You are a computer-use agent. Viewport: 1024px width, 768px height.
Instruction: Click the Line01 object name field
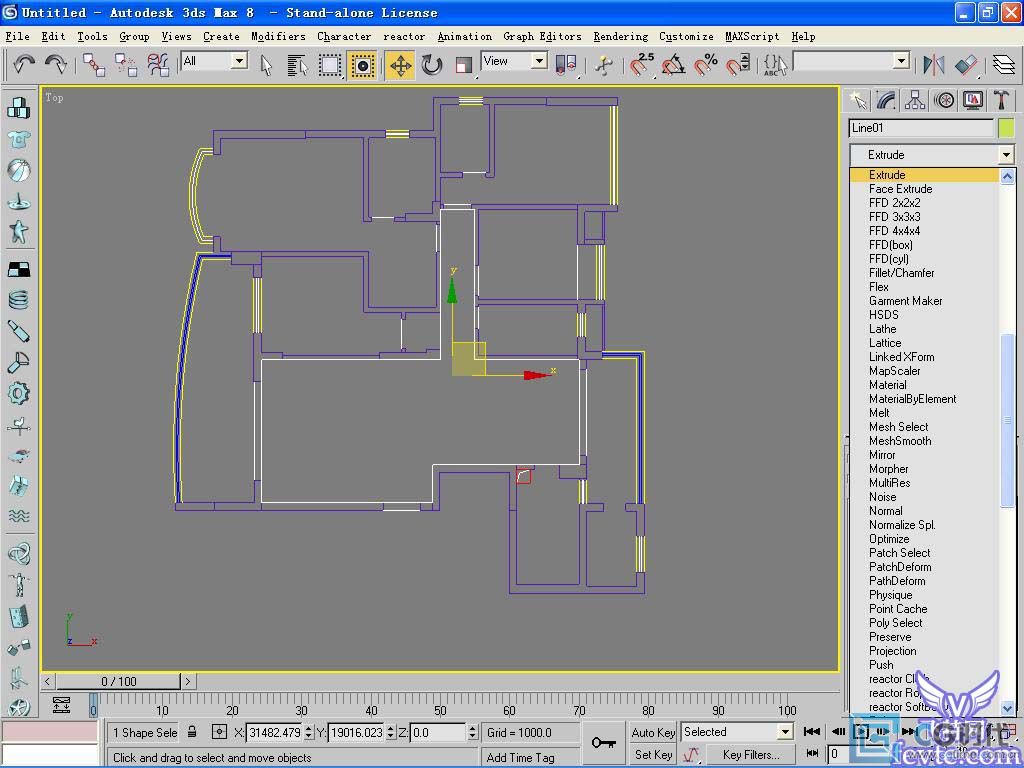[x=921, y=128]
